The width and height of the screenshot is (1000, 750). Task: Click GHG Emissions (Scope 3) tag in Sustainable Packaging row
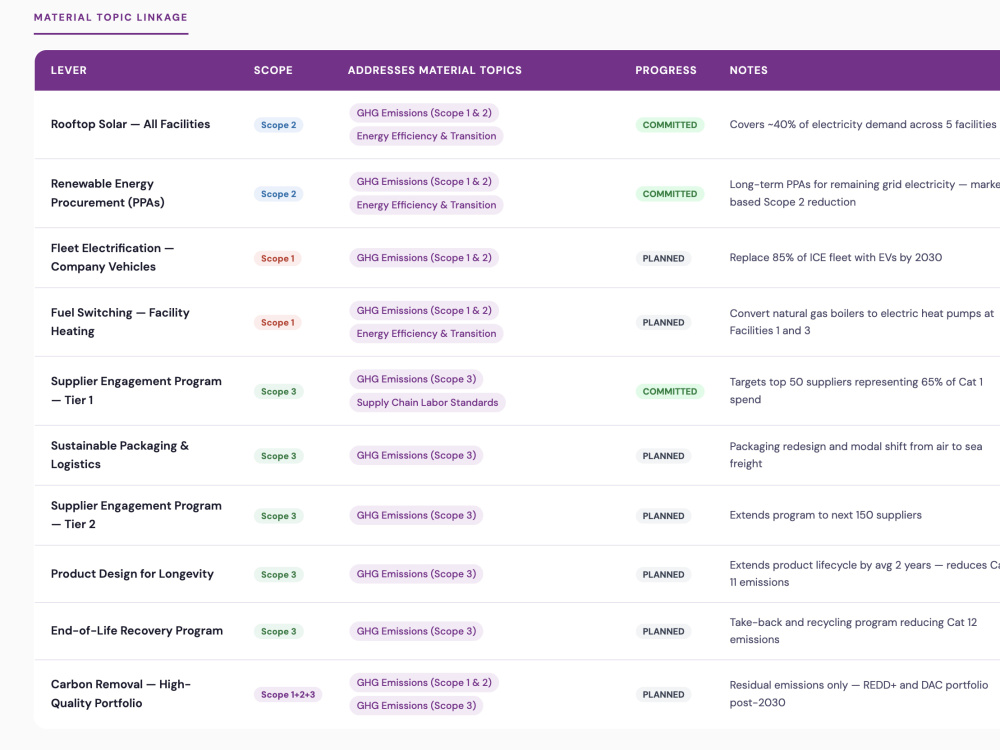pyautogui.click(x=416, y=455)
